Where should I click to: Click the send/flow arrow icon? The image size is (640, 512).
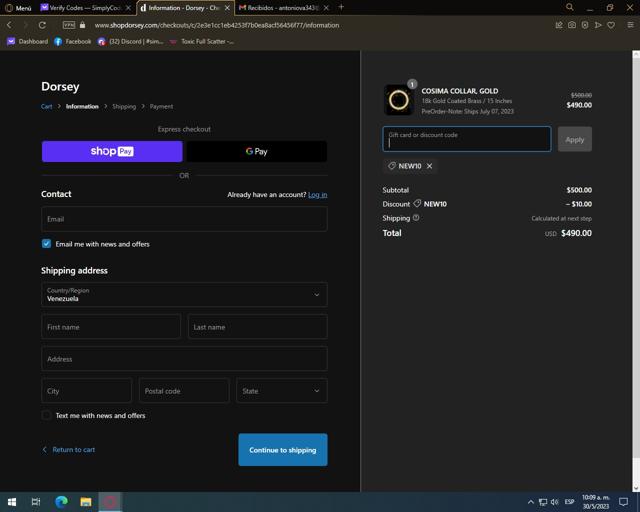[x=598, y=25]
